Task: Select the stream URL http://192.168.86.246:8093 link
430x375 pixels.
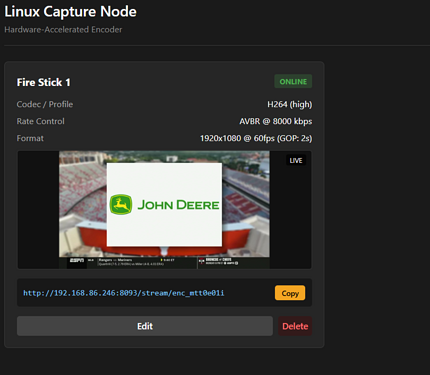Action: point(124,293)
